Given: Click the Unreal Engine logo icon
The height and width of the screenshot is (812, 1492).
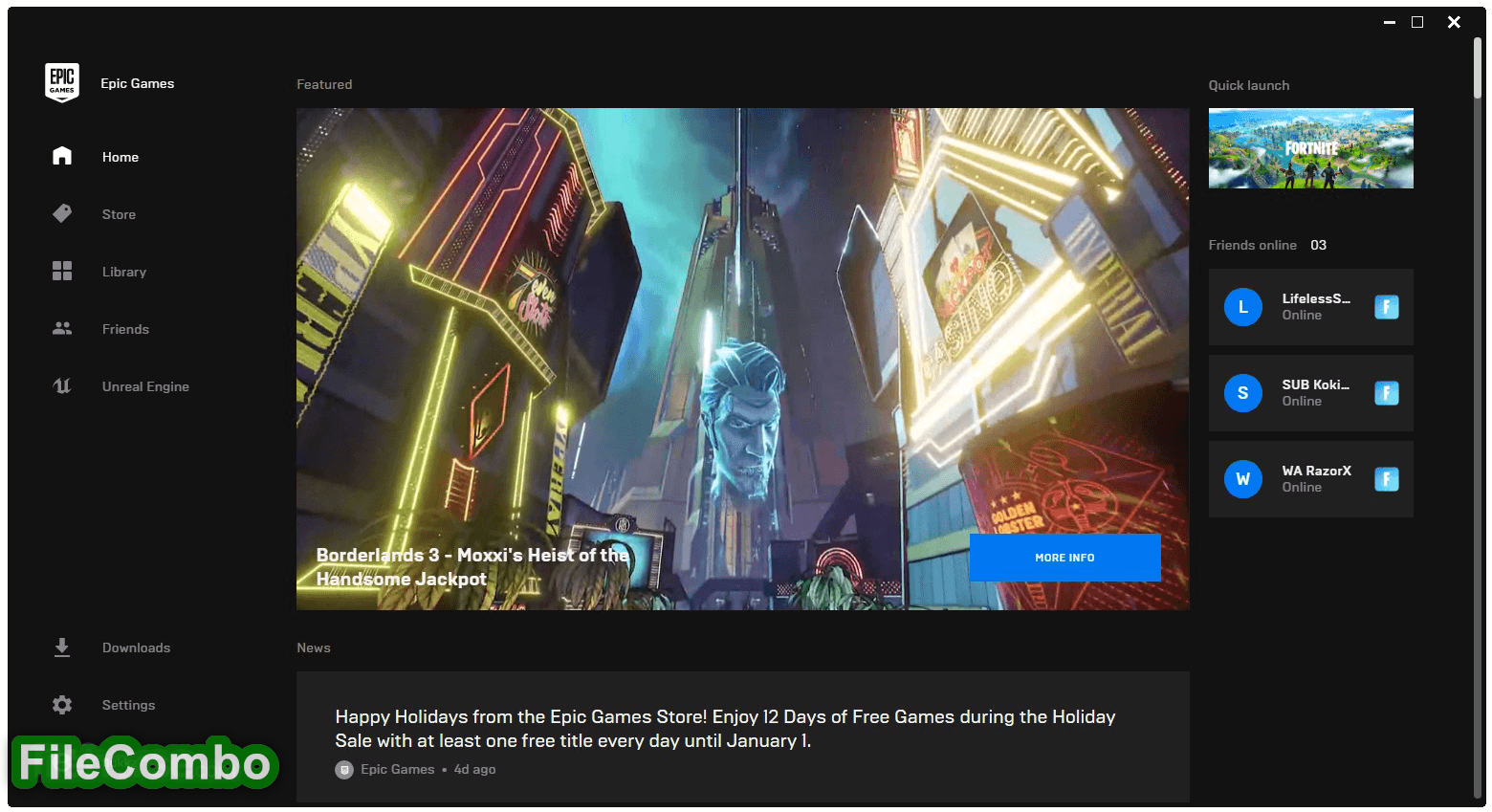Looking at the screenshot, I should point(62,385).
